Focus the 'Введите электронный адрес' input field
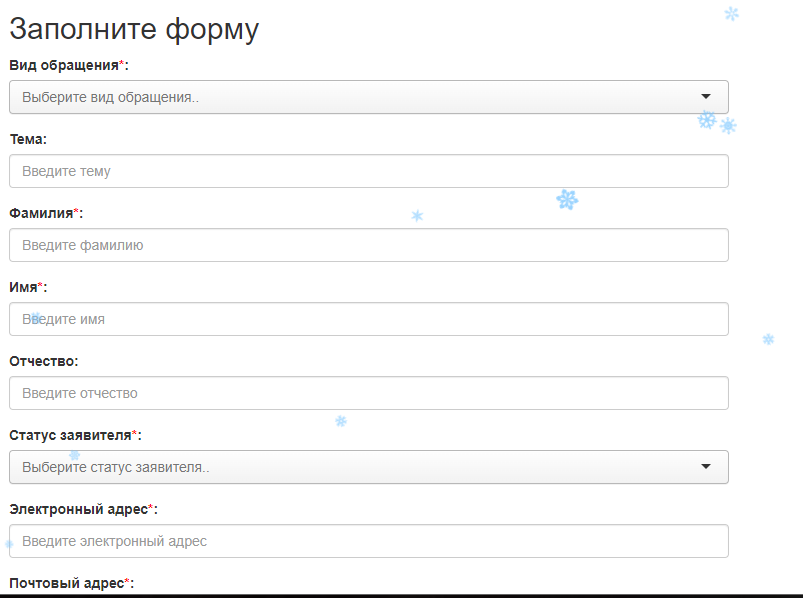803x598 pixels. [x=369, y=541]
